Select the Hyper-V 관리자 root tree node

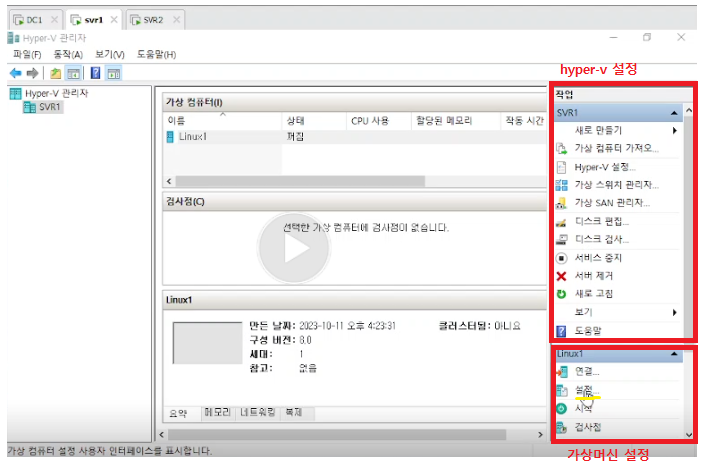(x=56, y=93)
